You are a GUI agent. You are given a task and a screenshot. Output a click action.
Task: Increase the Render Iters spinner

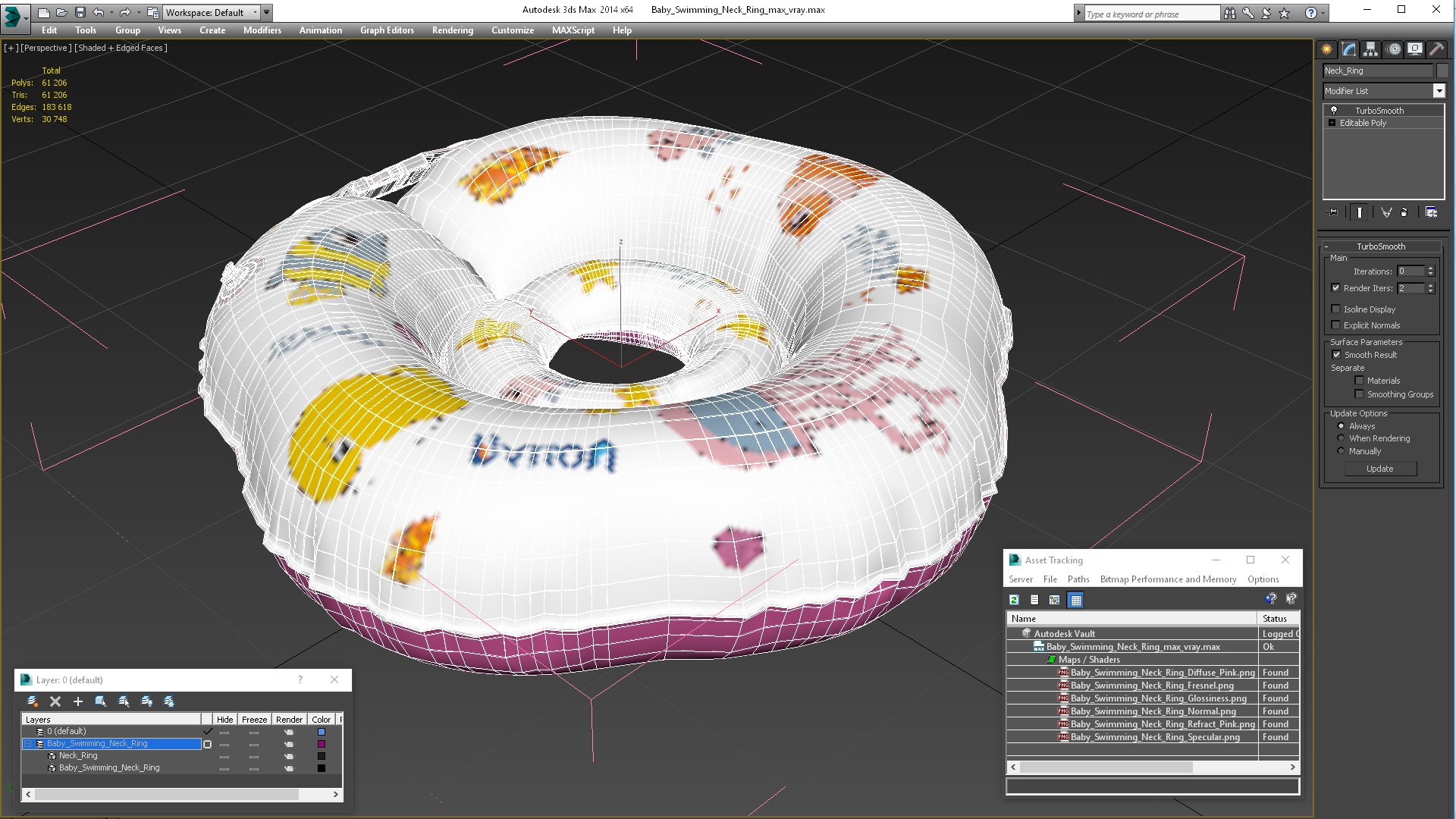pyautogui.click(x=1431, y=285)
